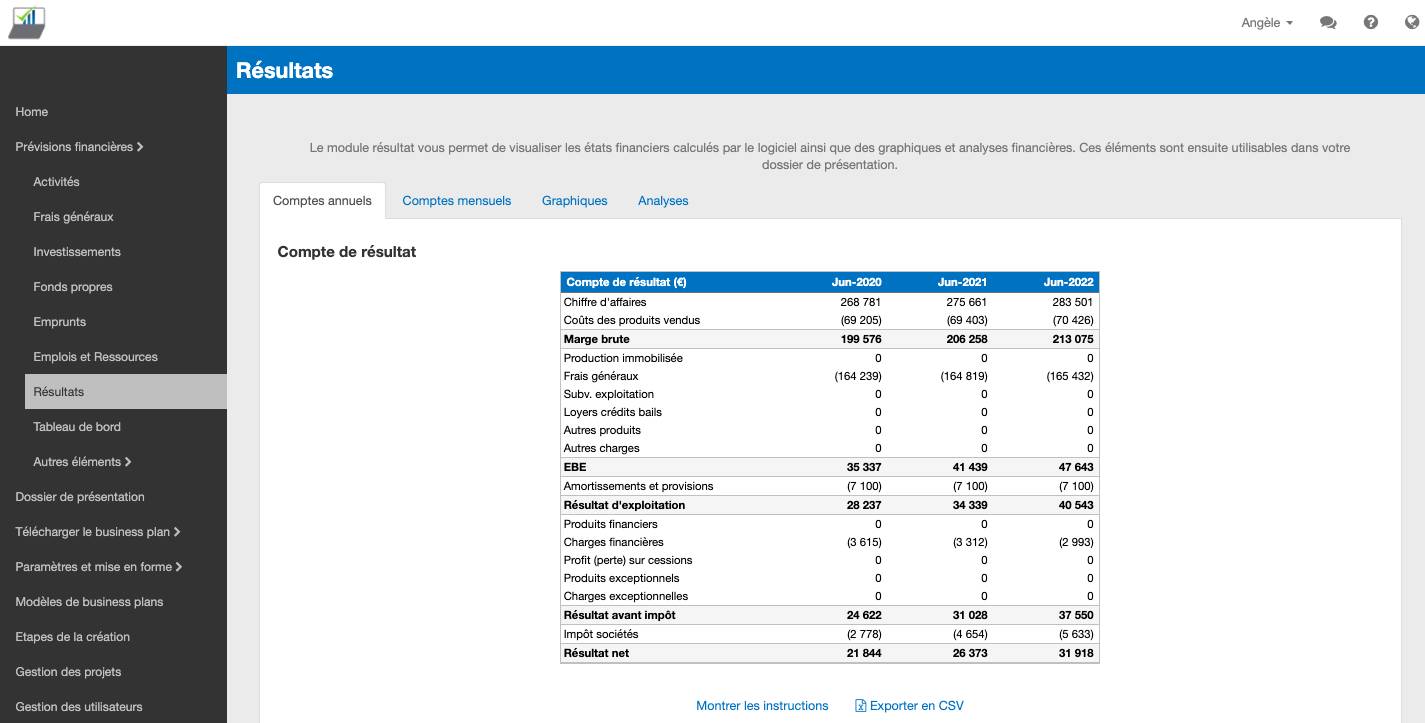Click Résultat avant impôt label

620,615
